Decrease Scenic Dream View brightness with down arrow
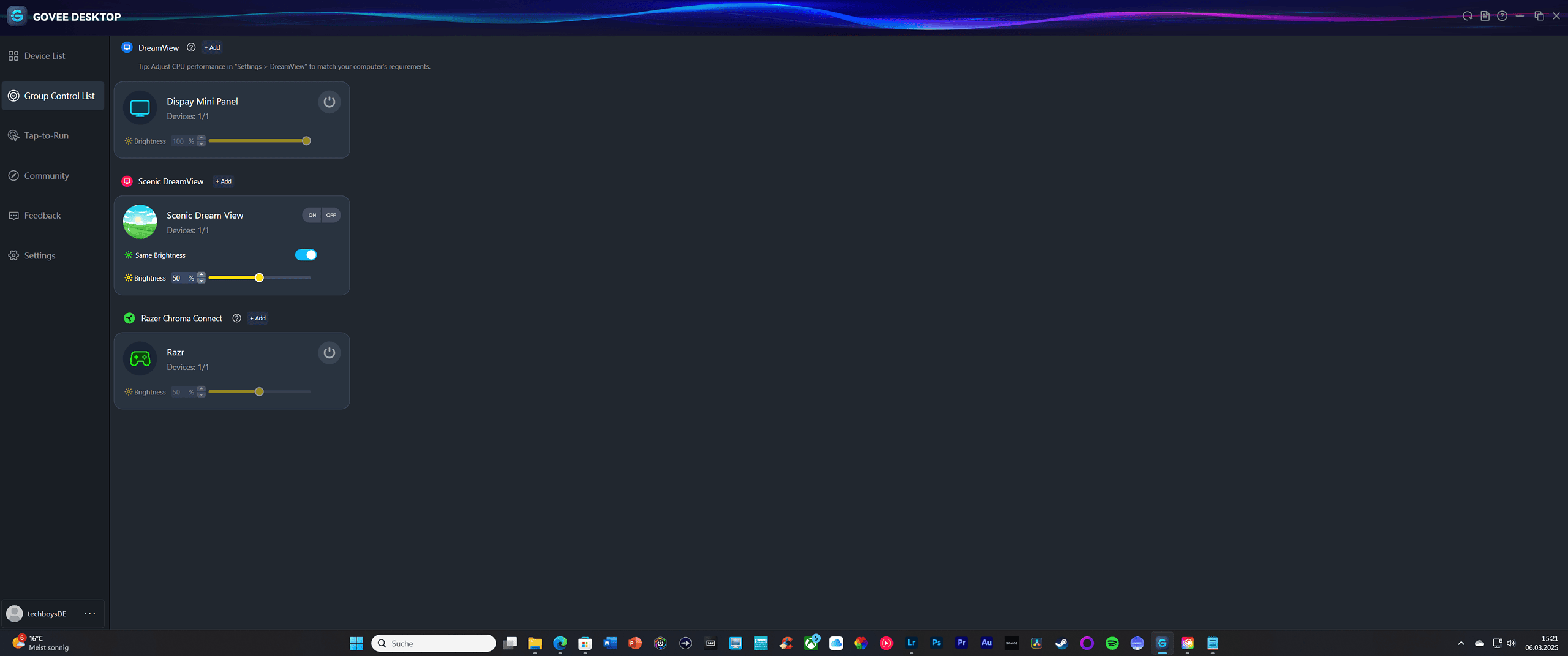Viewport: 1568px width, 656px height. tap(202, 281)
